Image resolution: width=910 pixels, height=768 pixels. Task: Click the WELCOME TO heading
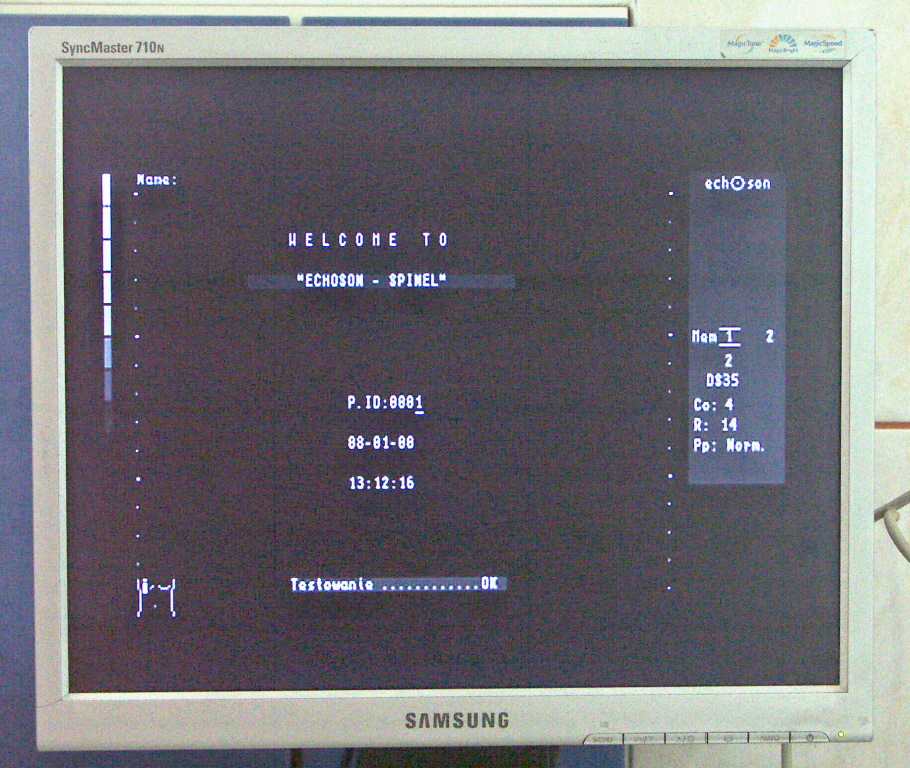pyautogui.click(x=369, y=240)
